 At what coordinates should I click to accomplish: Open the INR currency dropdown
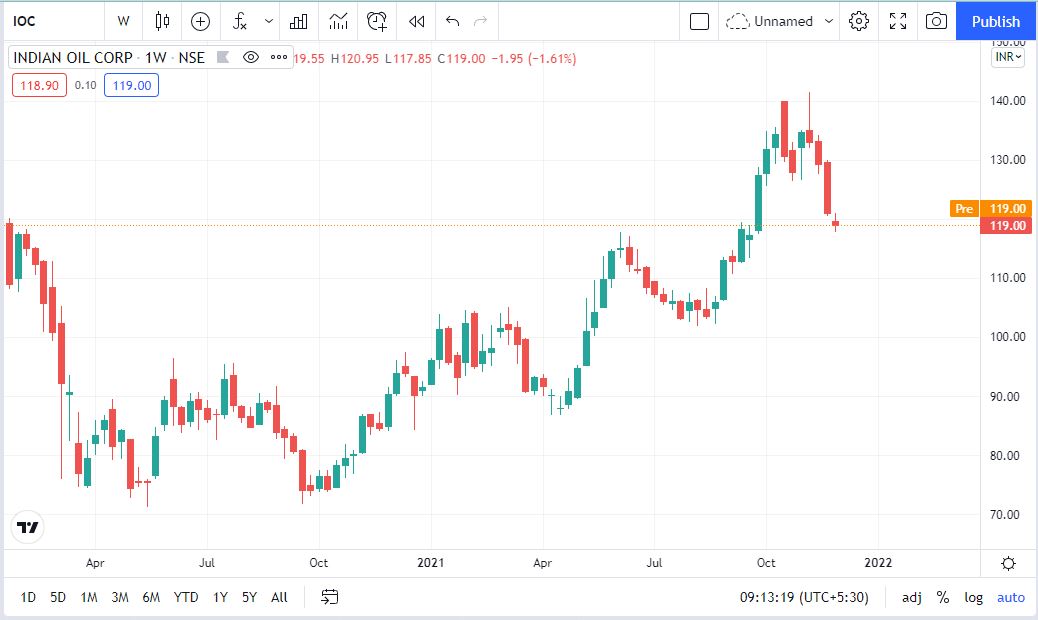1008,57
